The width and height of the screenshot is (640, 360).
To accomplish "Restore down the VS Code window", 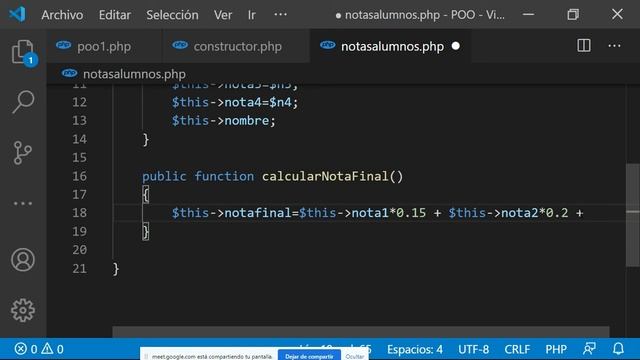I will coord(573,15).
